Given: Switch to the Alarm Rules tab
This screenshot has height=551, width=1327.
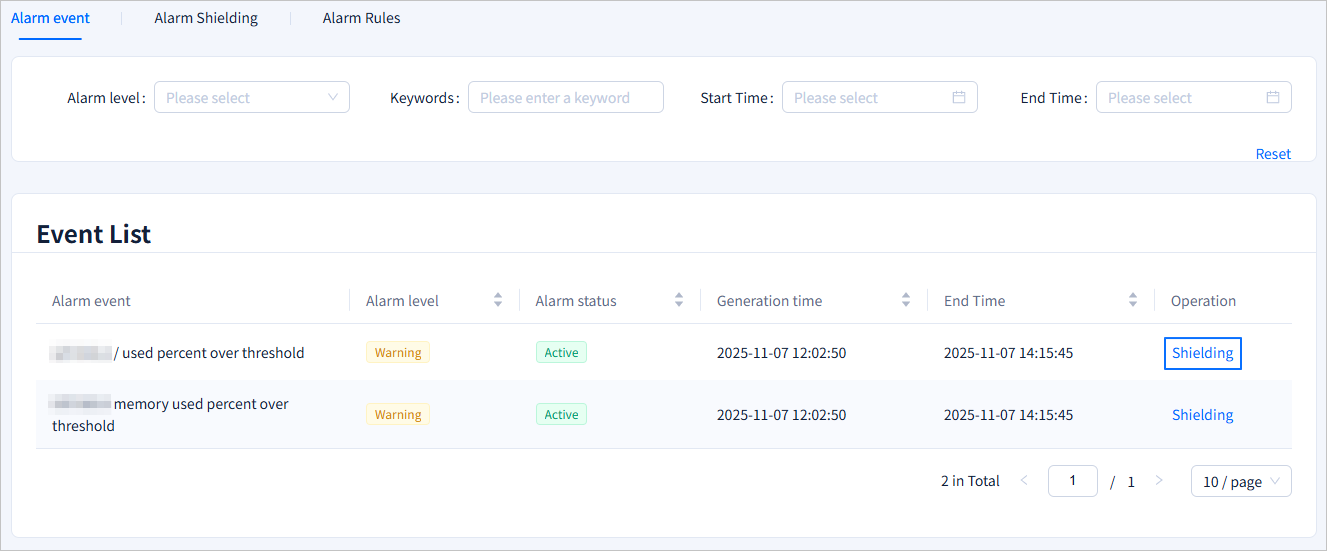Looking at the screenshot, I should click(361, 18).
